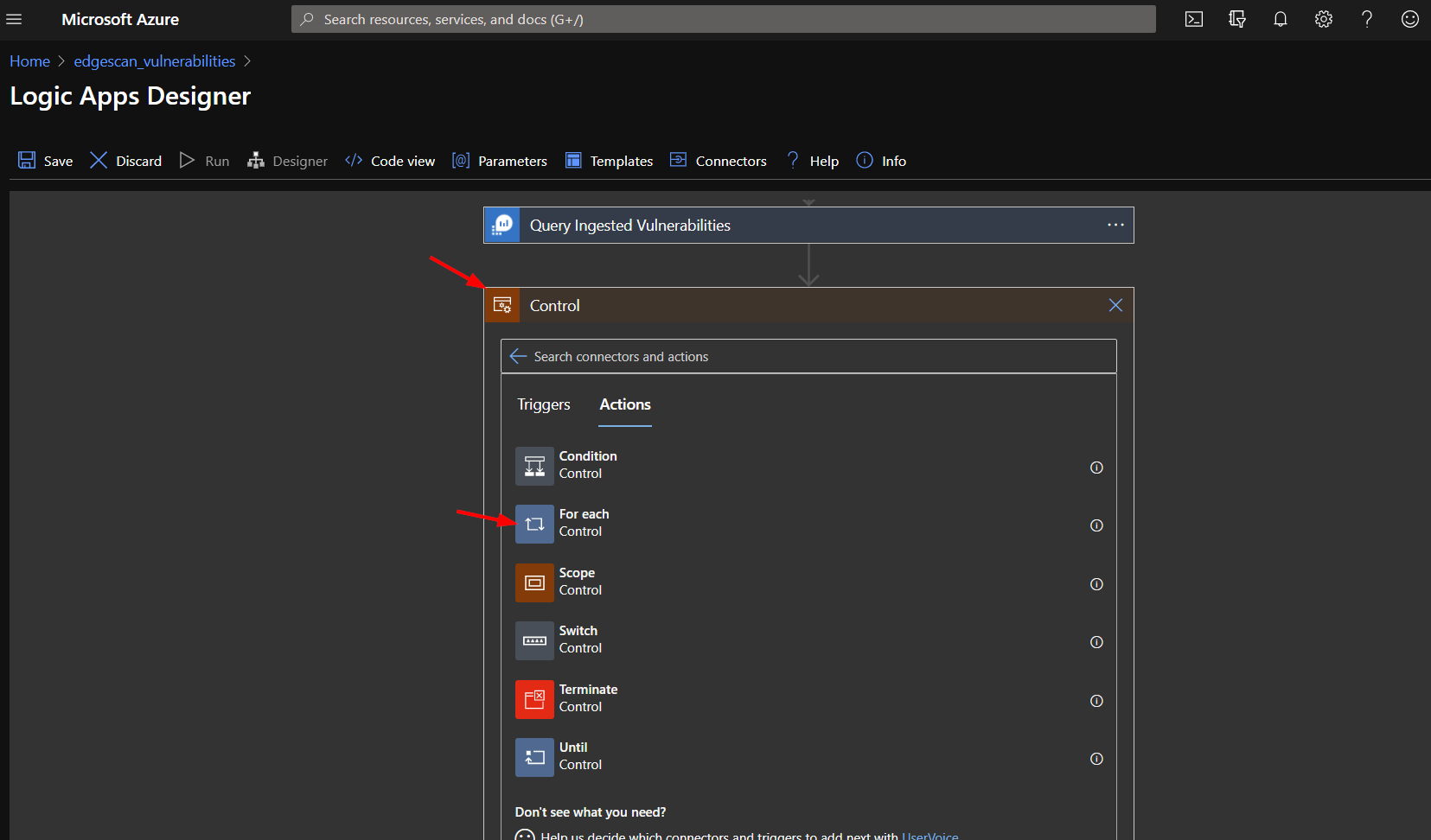Screen dimensions: 1431x840
Task: Open the feedback smiley icon
Action: coord(1410,19)
